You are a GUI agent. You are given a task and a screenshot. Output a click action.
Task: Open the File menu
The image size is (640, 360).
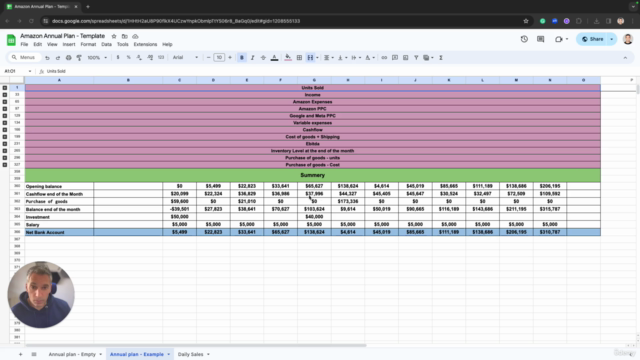[x=24, y=44]
